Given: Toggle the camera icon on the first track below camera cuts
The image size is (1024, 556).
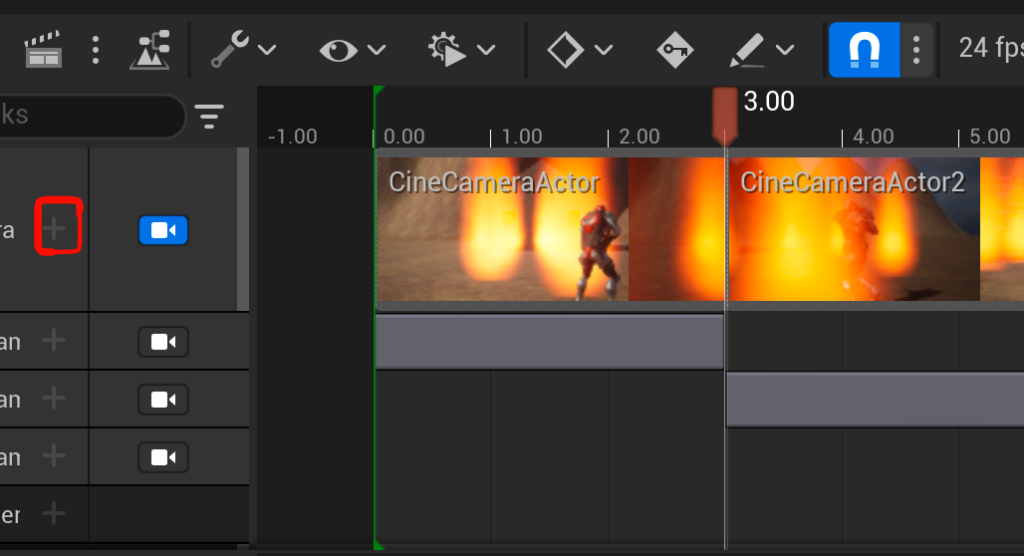Looking at the screenshot, I should click(x=163, y=342).
